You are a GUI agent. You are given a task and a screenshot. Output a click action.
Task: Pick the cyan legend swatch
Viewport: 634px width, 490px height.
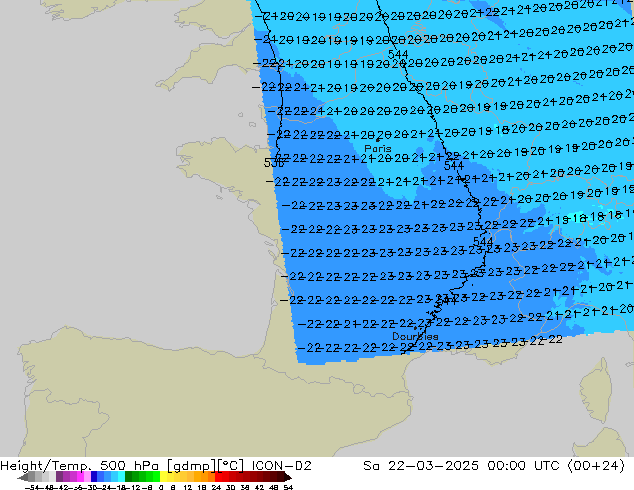click(x=121, y=477)
